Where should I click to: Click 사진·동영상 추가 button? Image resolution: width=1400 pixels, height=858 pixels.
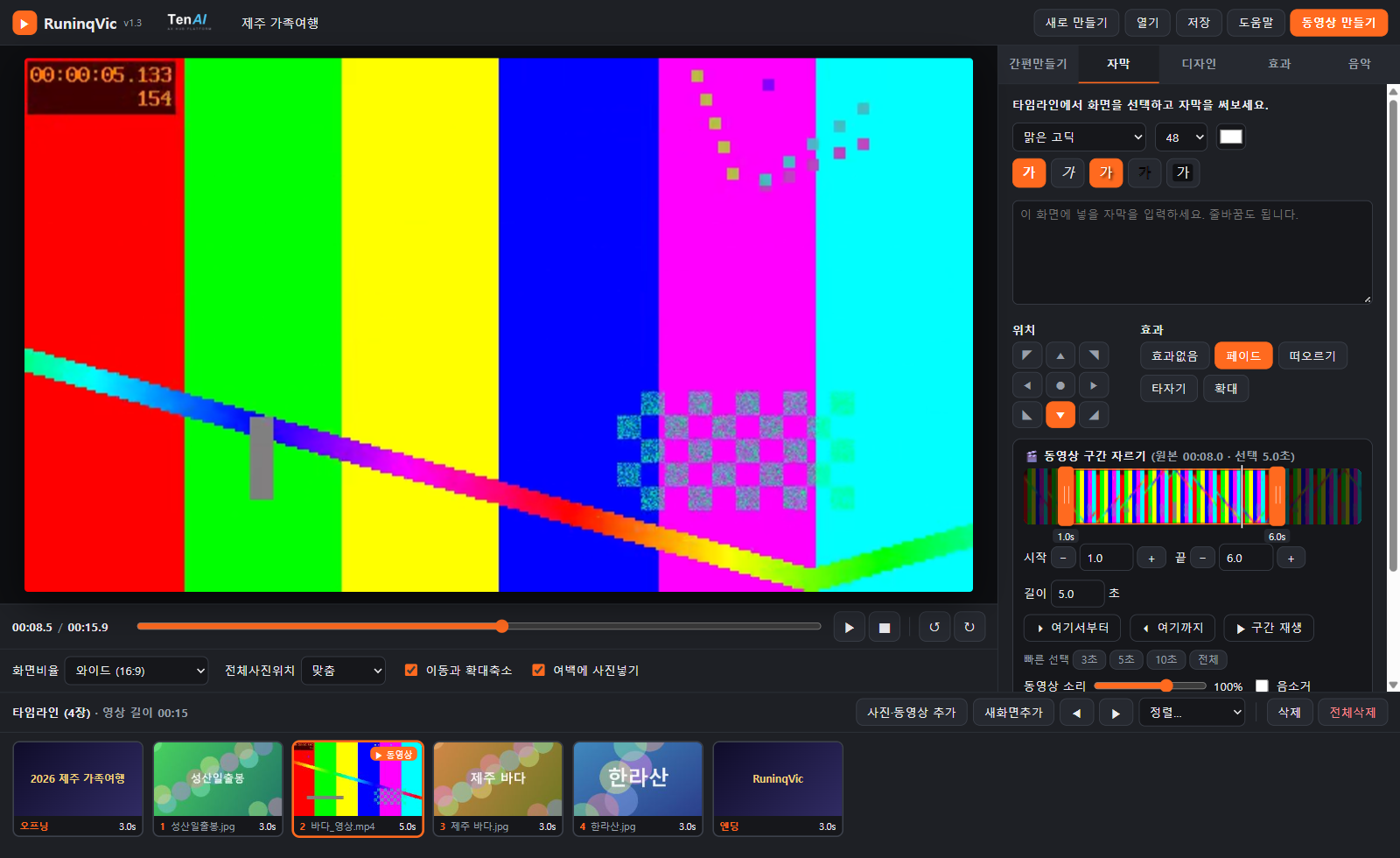(x=911, y=713)
